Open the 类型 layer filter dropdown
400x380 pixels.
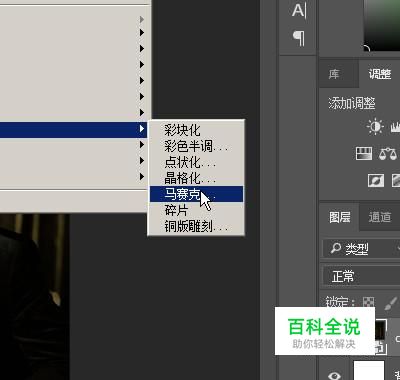tap(361, 249)
